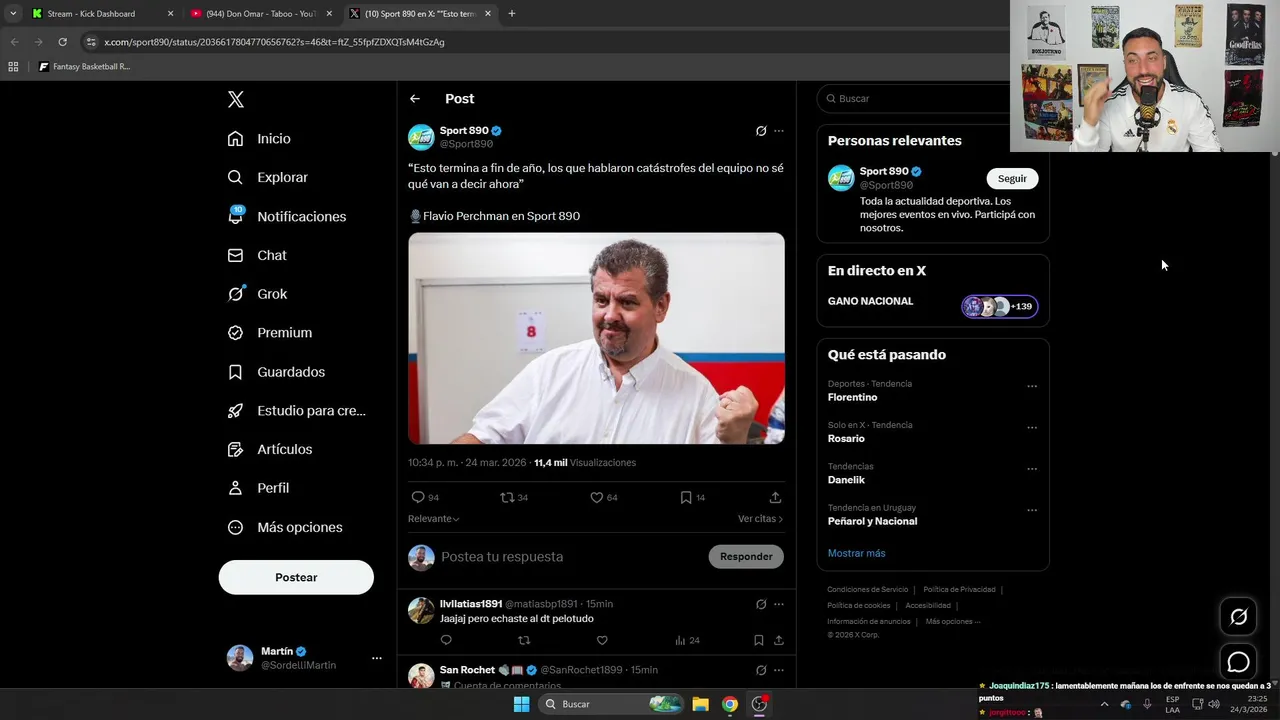
Task: Click Grok icon on Sport 890 post
Action: click(761, 131)
